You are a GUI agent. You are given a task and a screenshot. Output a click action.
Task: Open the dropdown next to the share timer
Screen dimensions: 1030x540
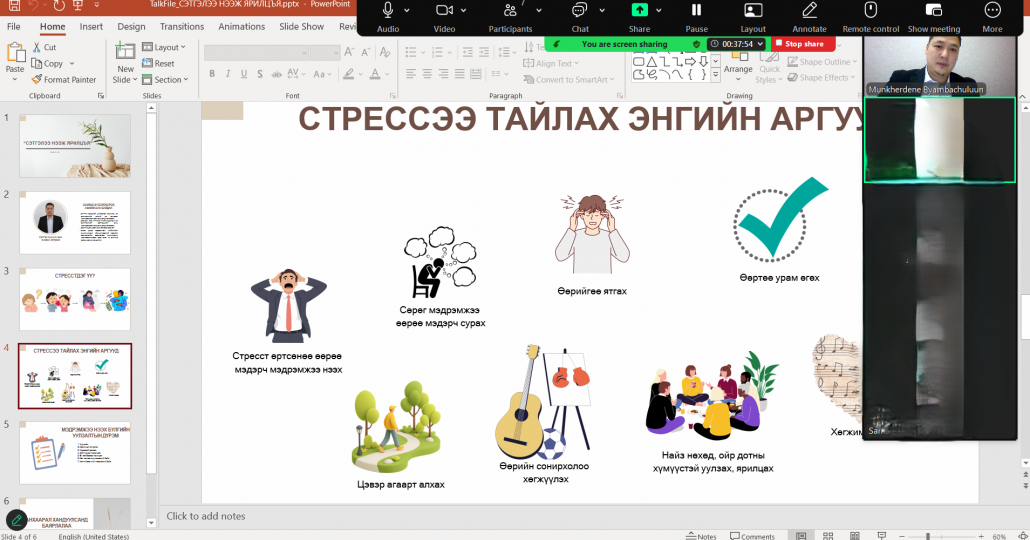(761, 44)
